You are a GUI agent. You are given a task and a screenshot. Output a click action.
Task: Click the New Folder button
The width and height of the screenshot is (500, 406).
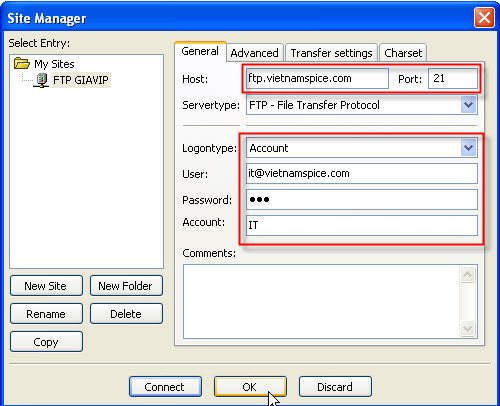pyautogui.click(x=126, y=286)
